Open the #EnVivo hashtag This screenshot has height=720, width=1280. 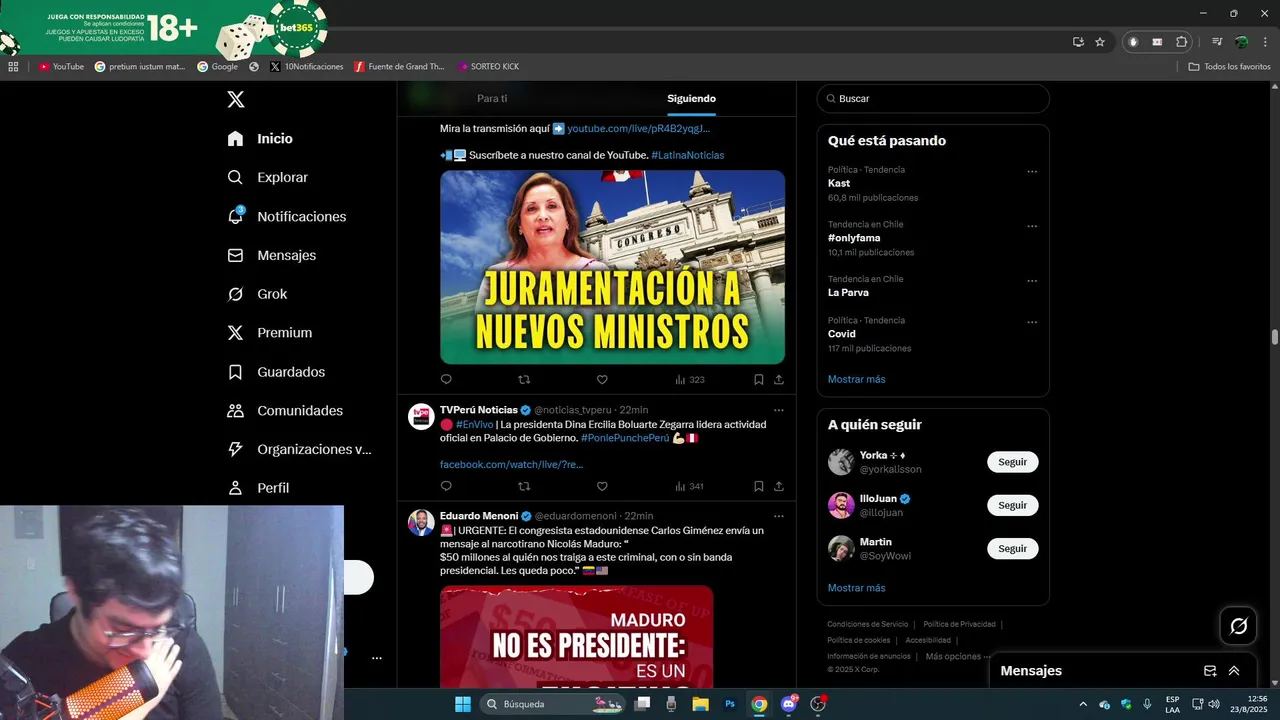click(474, 424)
